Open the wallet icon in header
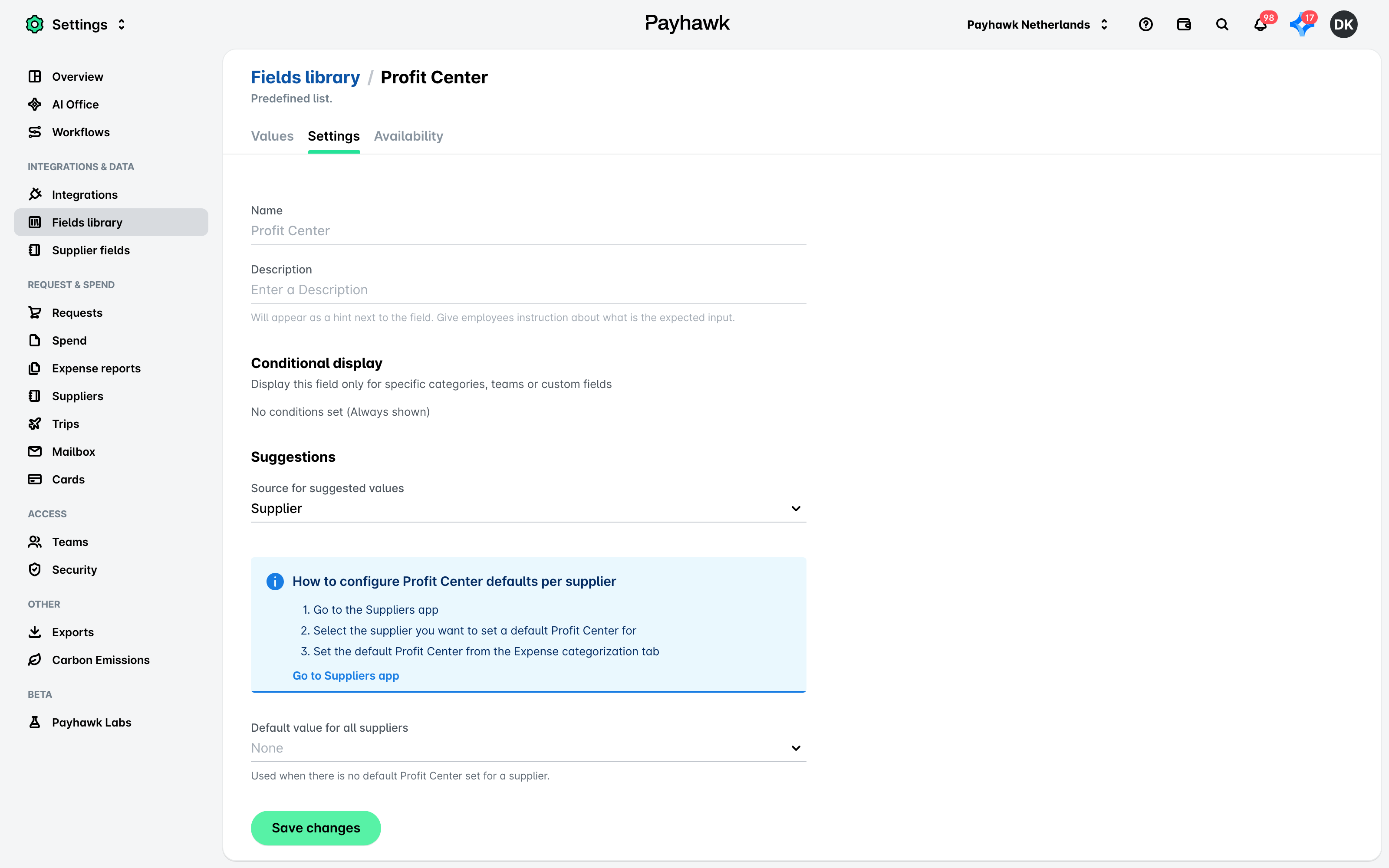1389x868 pixels. (1184, 25)
